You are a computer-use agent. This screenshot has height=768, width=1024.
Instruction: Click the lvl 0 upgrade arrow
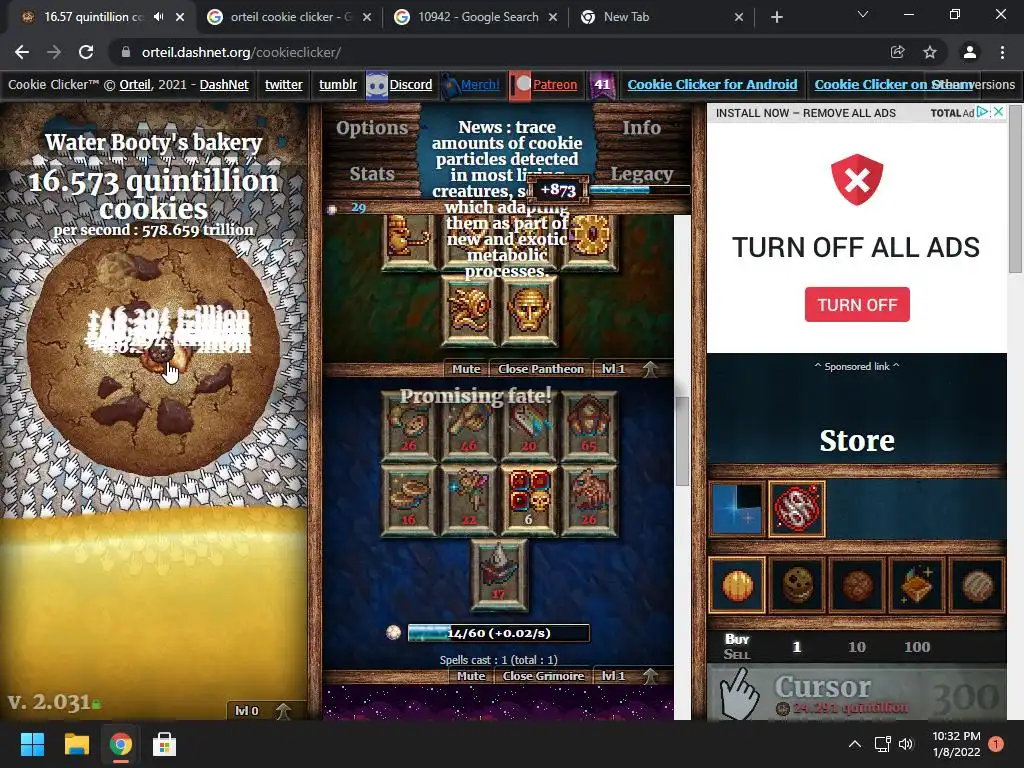[x=283, y=711]
